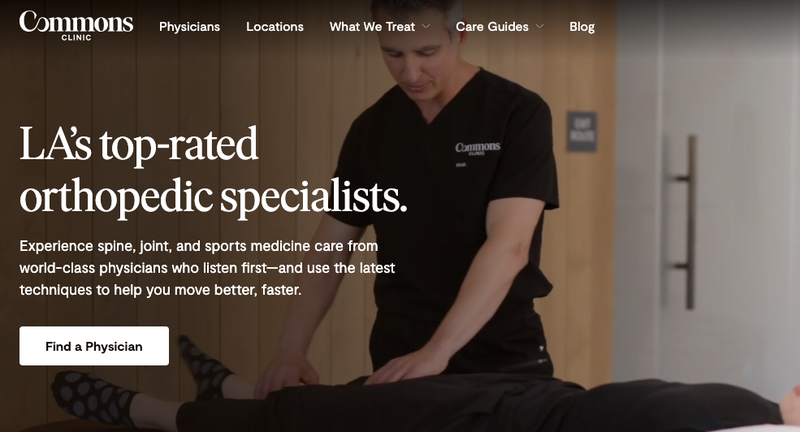The height and width of the screenshot is (432, 800).
Task: Go to the Locations nav link
Action: 274,27
